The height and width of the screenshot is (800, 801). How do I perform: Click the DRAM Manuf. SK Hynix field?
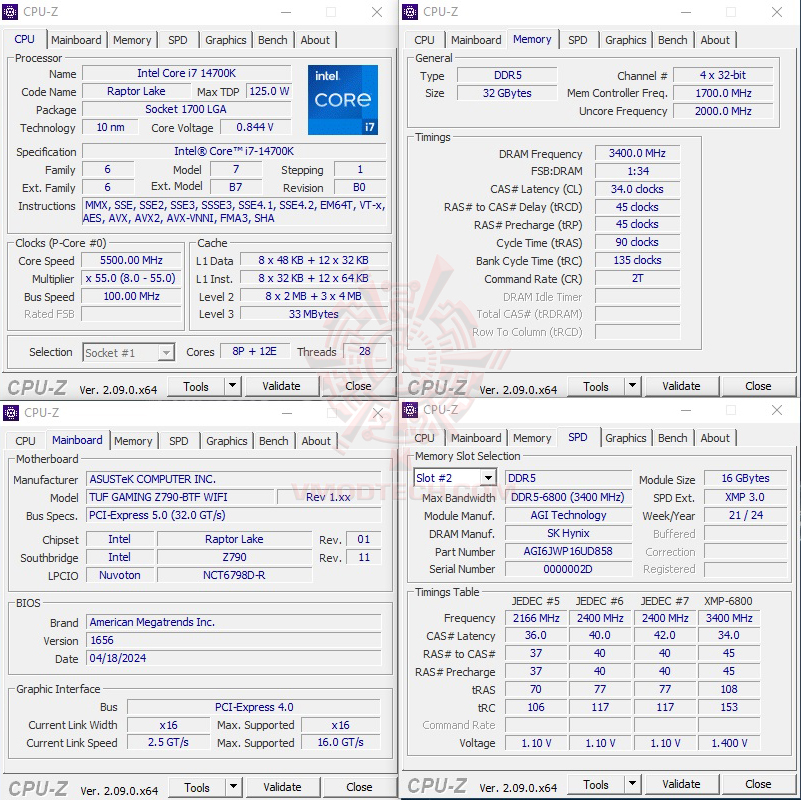[x=568, y=533]
